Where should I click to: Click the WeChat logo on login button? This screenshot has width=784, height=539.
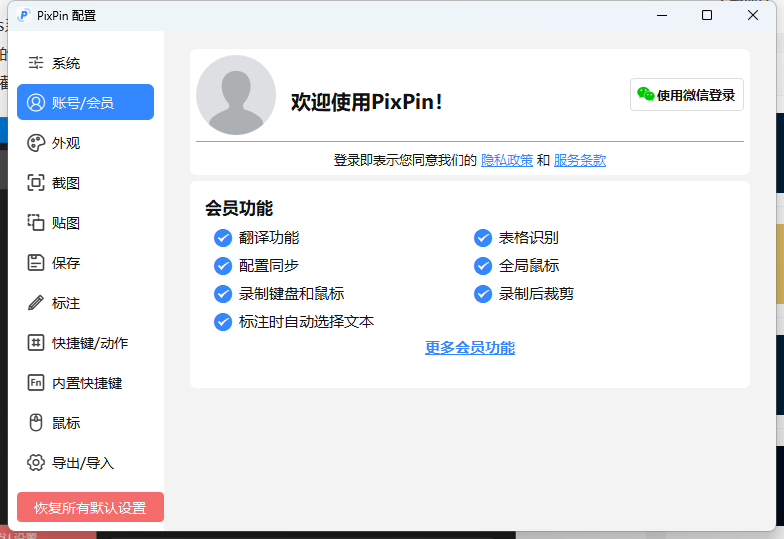(646, 95)
